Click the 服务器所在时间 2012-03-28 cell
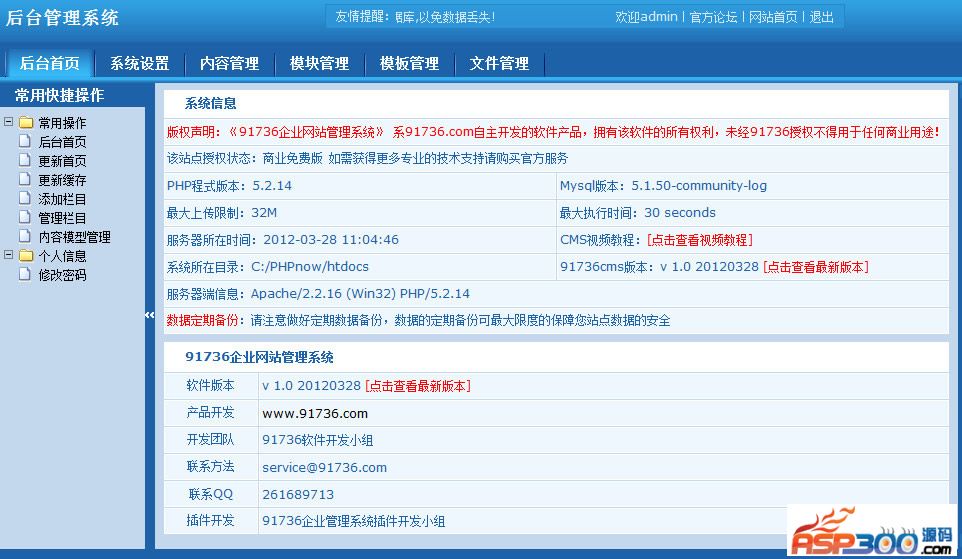 tap(360, 239)
